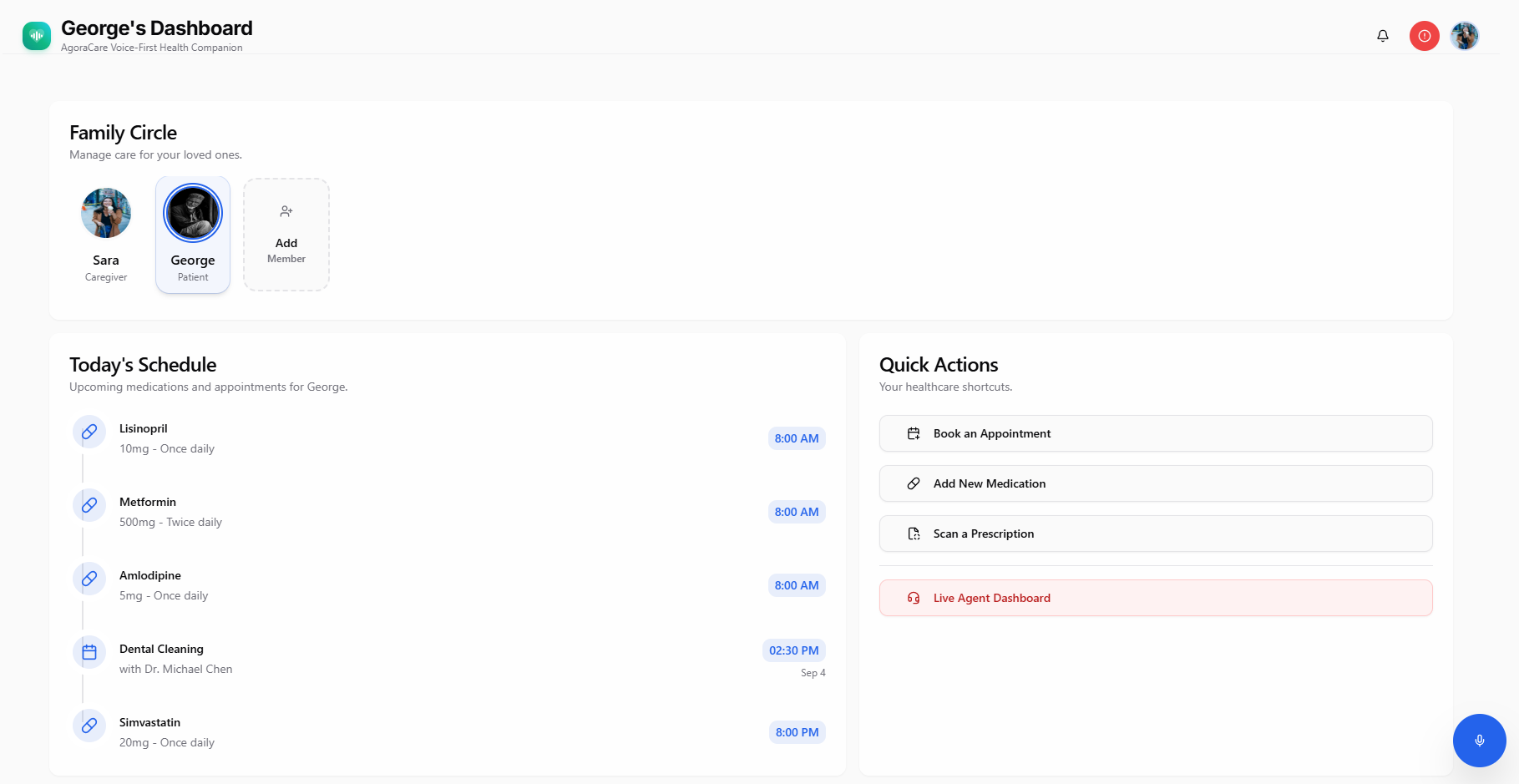
Task: Open the user profile avatar menu
Action: (x=1465, y=36)
